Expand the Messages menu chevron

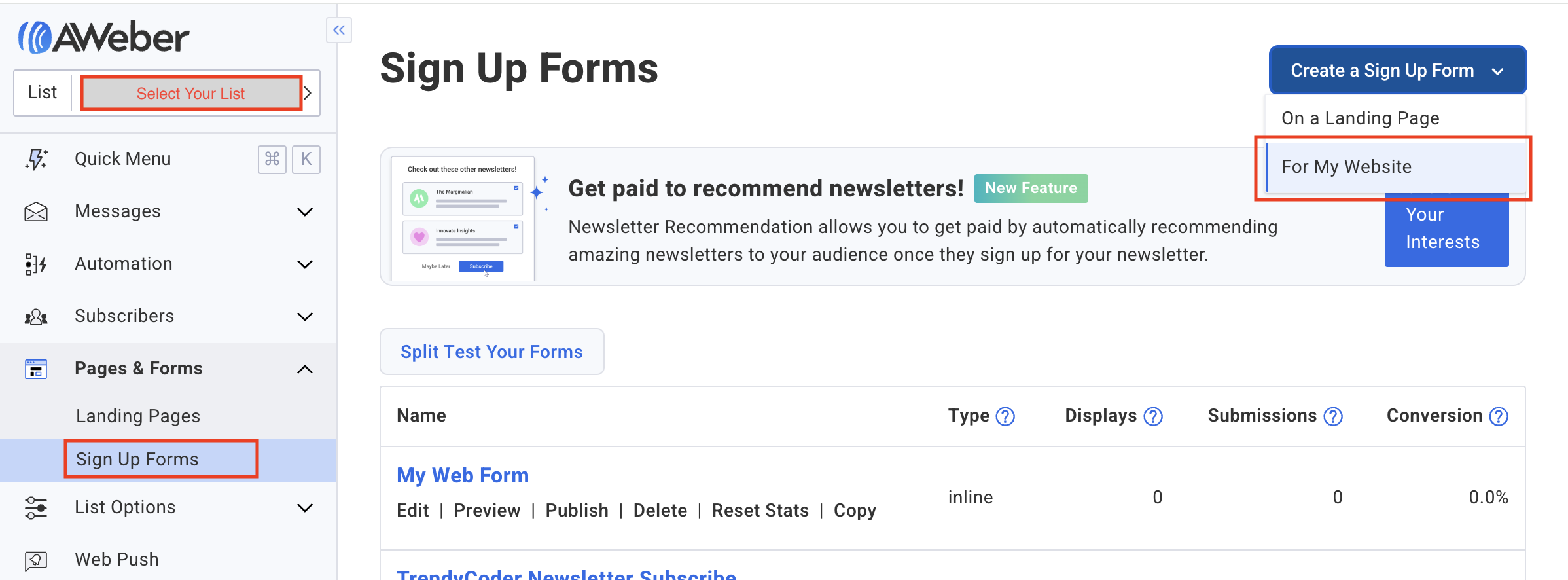305,212
